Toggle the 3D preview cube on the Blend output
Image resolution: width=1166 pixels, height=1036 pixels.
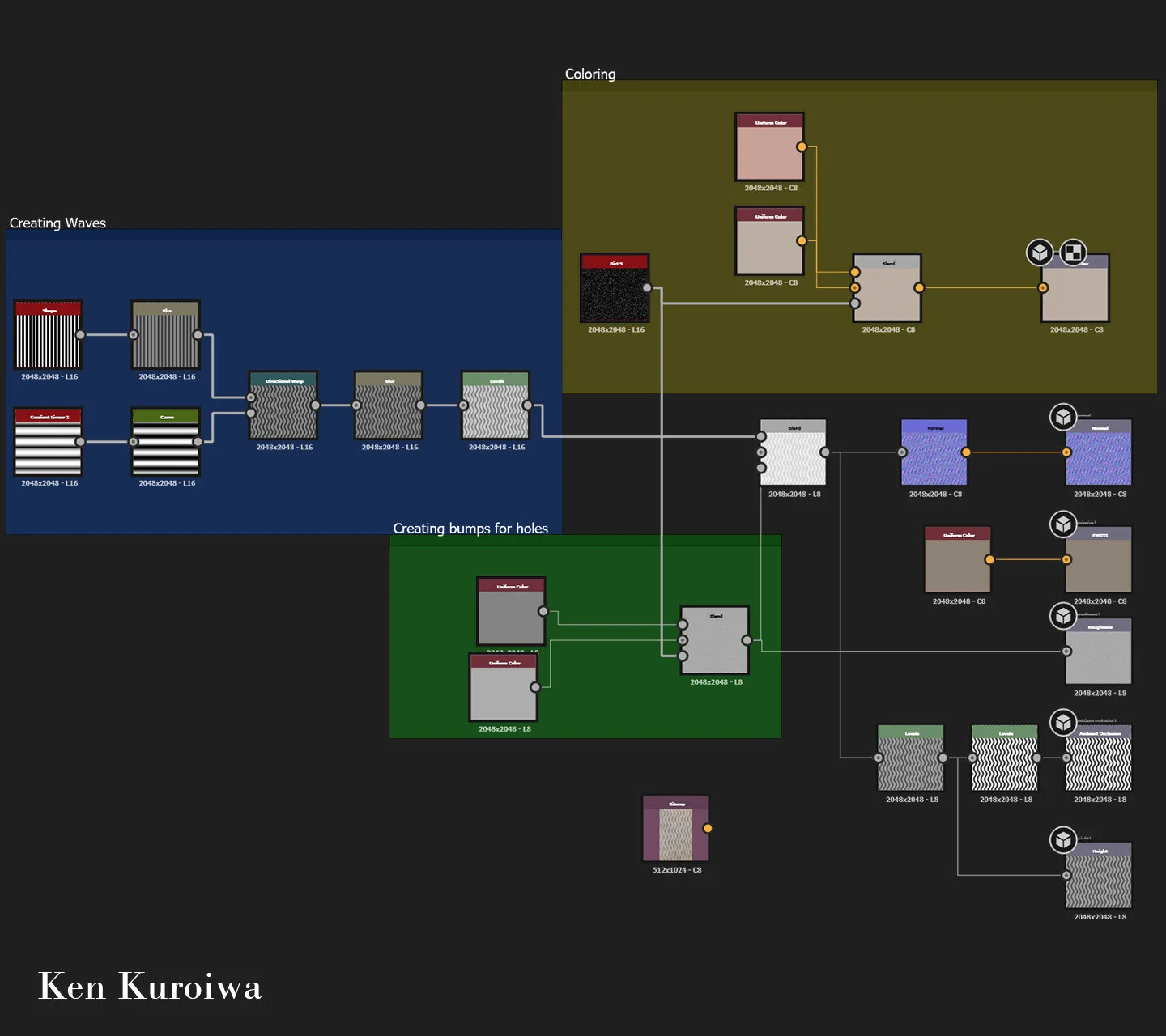tap(1039, 252)
